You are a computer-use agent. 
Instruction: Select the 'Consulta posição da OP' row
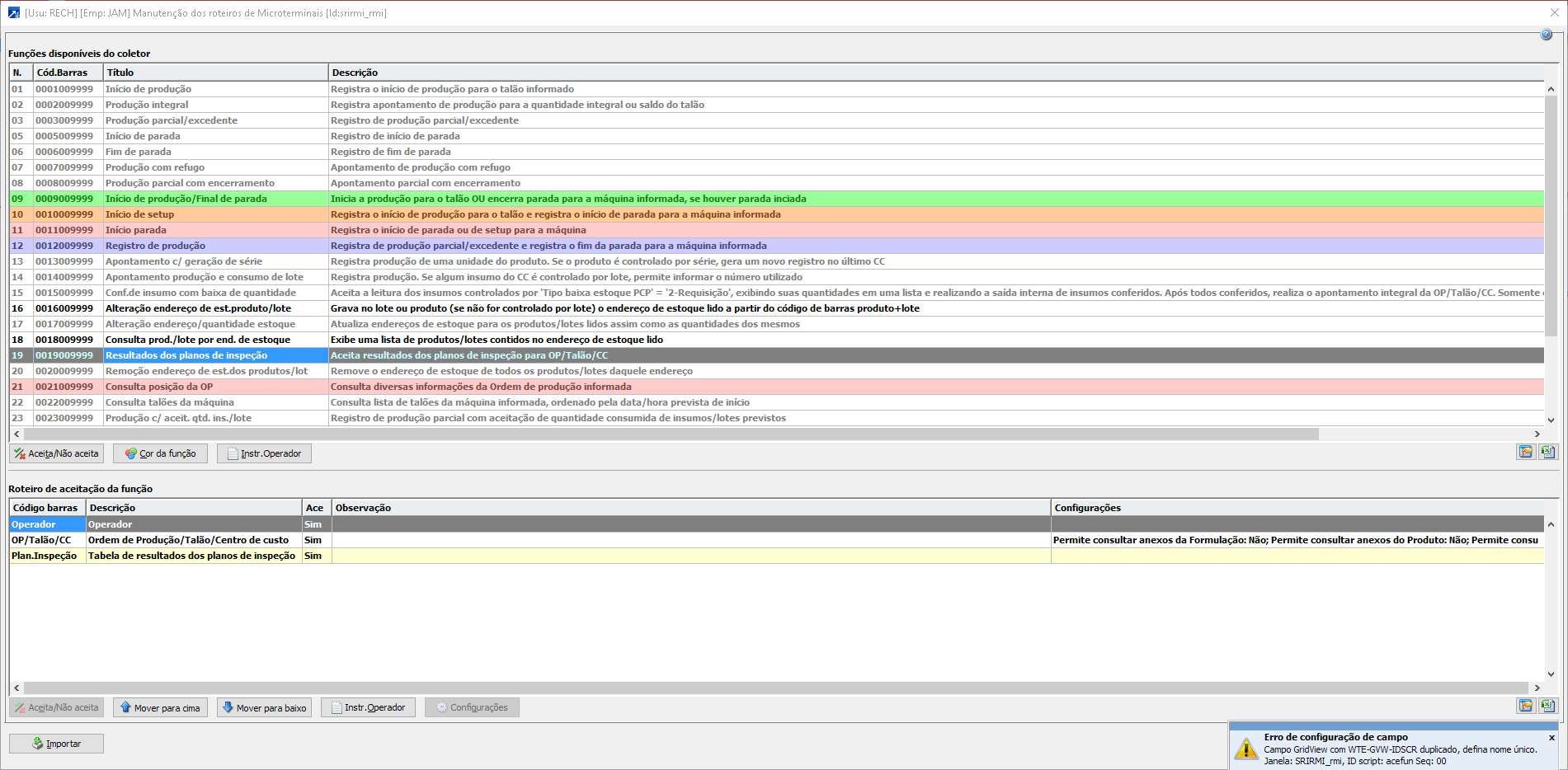point(777,387)
